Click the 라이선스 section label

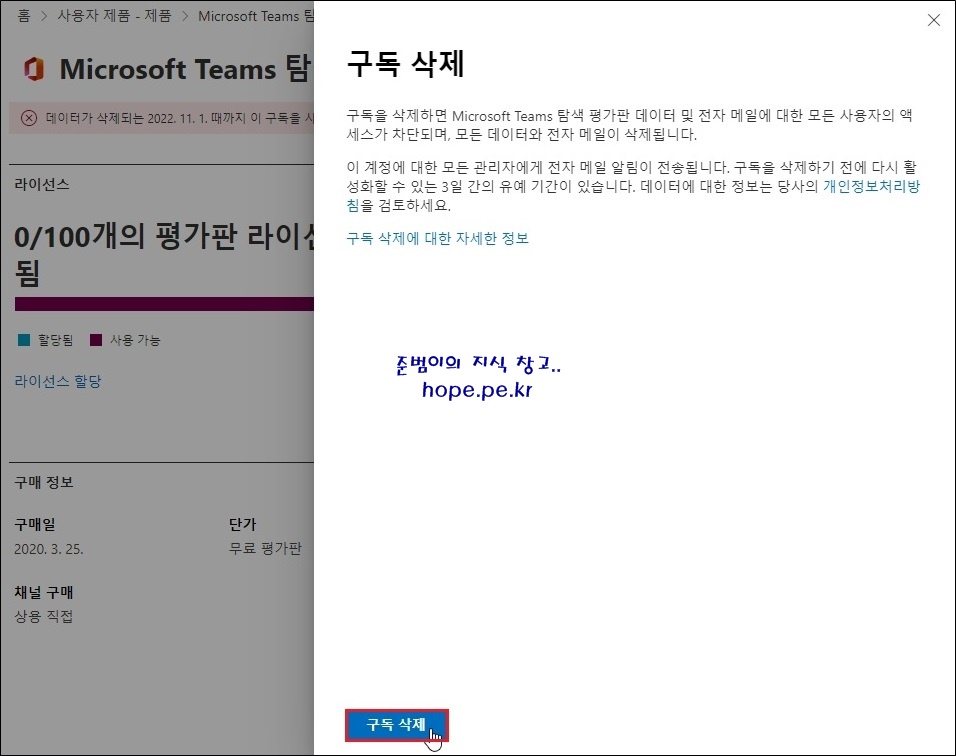click(42, 184)
